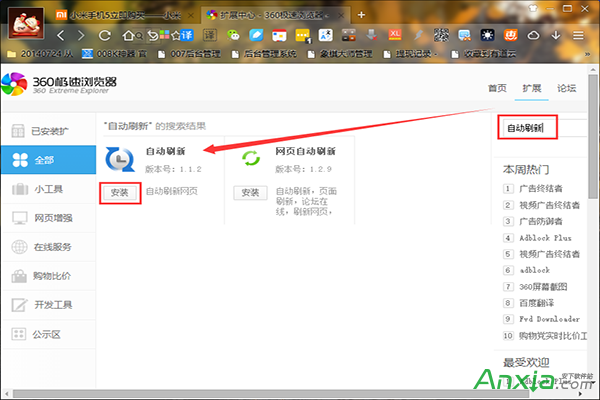
Task: Click the yellow chat bubble extension icon
Action: (x=303, y=36)
